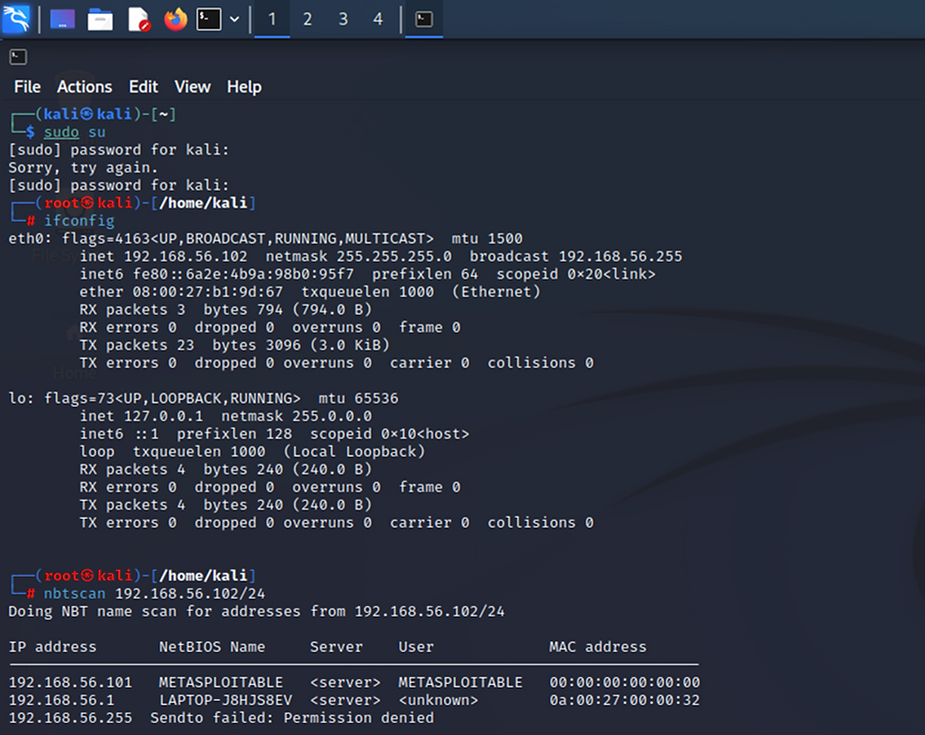This screenshot has height=735, width=925.
Task: Open the Actions menu
Action: click(x=84, y=87)
